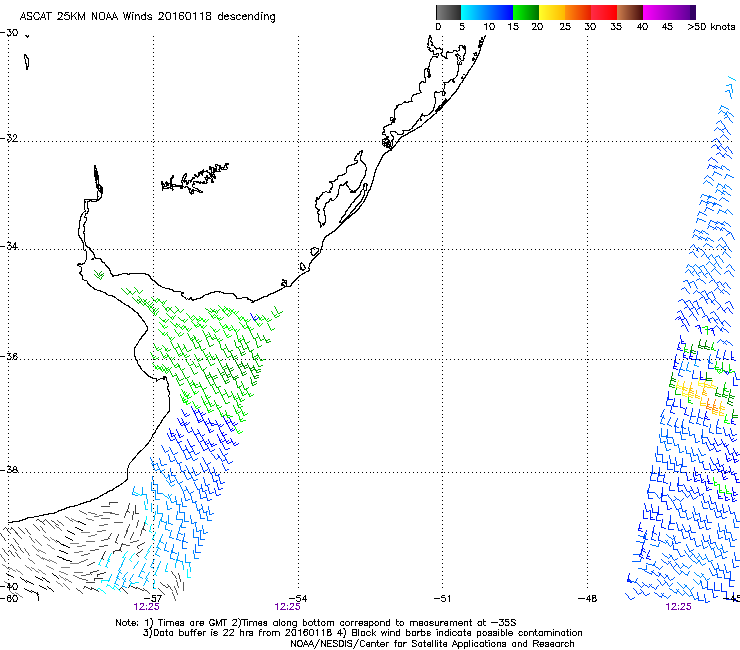The height and width of the screenshot is (650, 740).
Task: Click the longitude label '-51'
Action: 442,599
